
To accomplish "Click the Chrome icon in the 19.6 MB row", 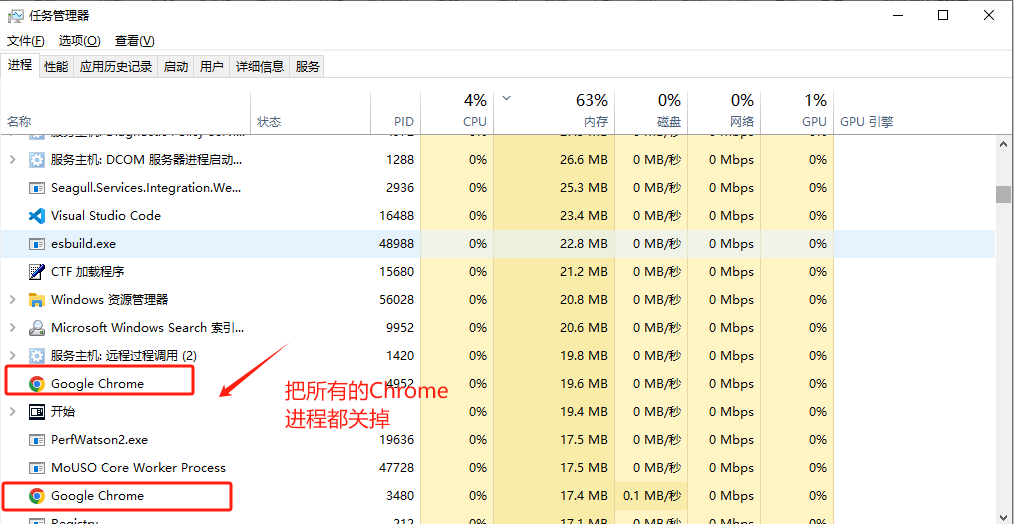I will coord(37,384).
